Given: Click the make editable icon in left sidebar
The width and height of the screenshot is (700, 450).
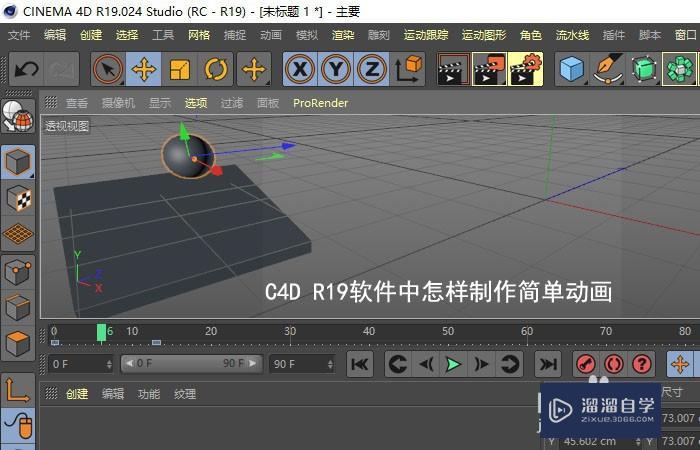Looking at the screenshot, I should tap(18, 116).
